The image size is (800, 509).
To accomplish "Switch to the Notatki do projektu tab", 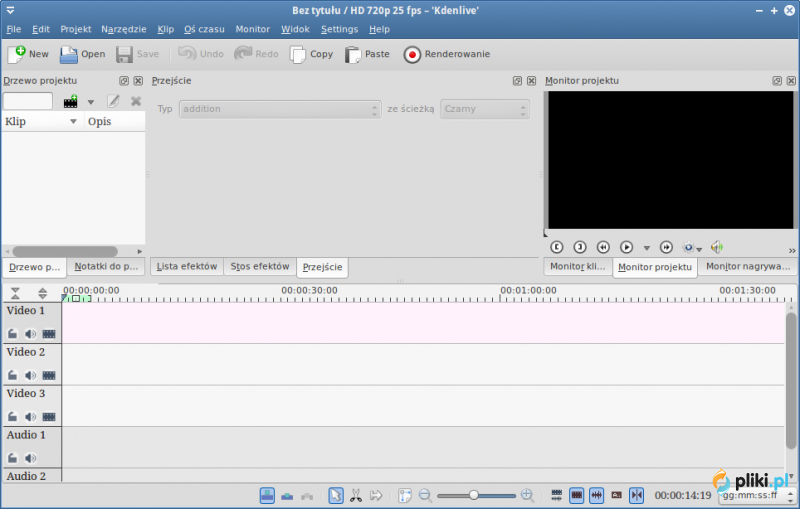I will click(106, 266).
